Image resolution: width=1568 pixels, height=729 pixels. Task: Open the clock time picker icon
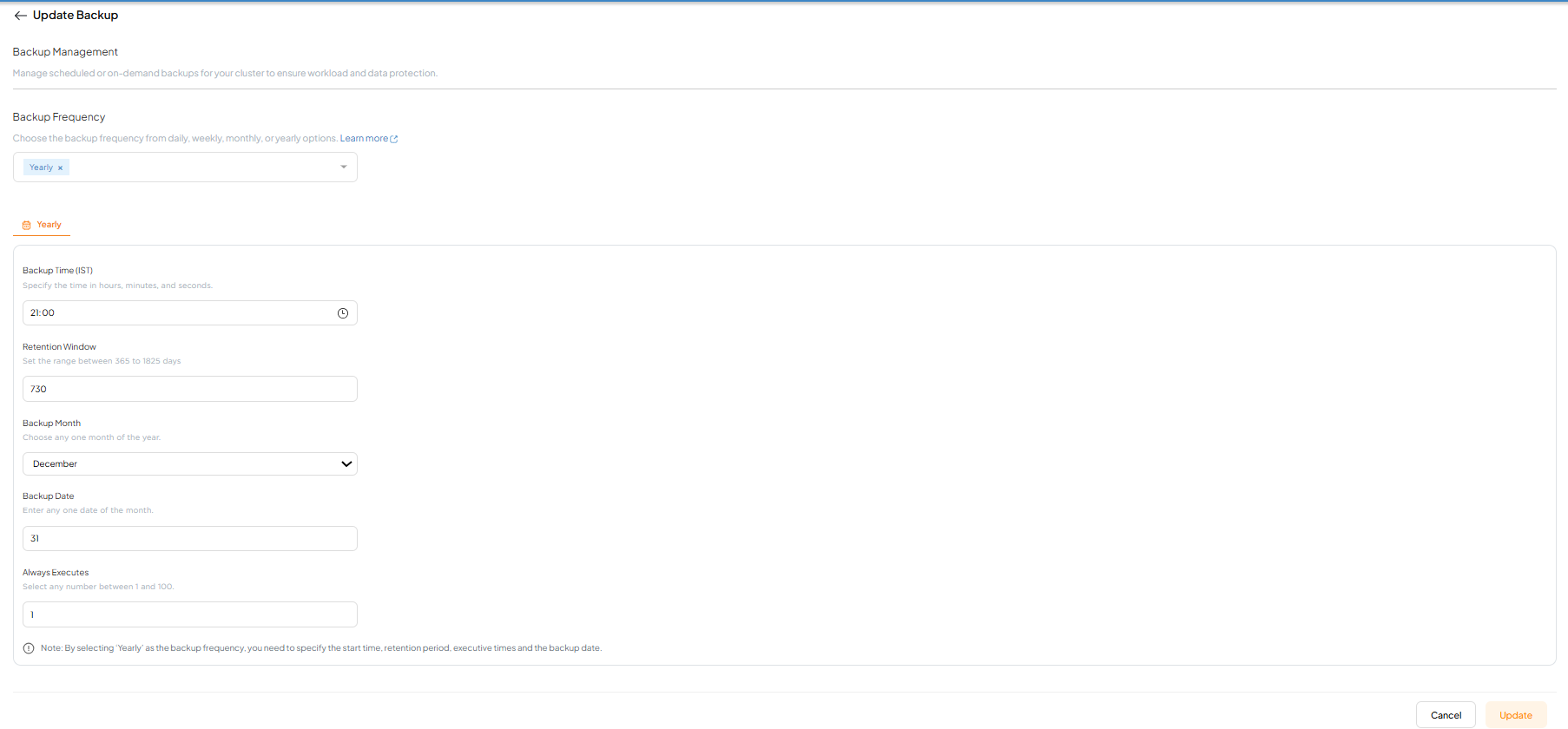coord(343,313)
